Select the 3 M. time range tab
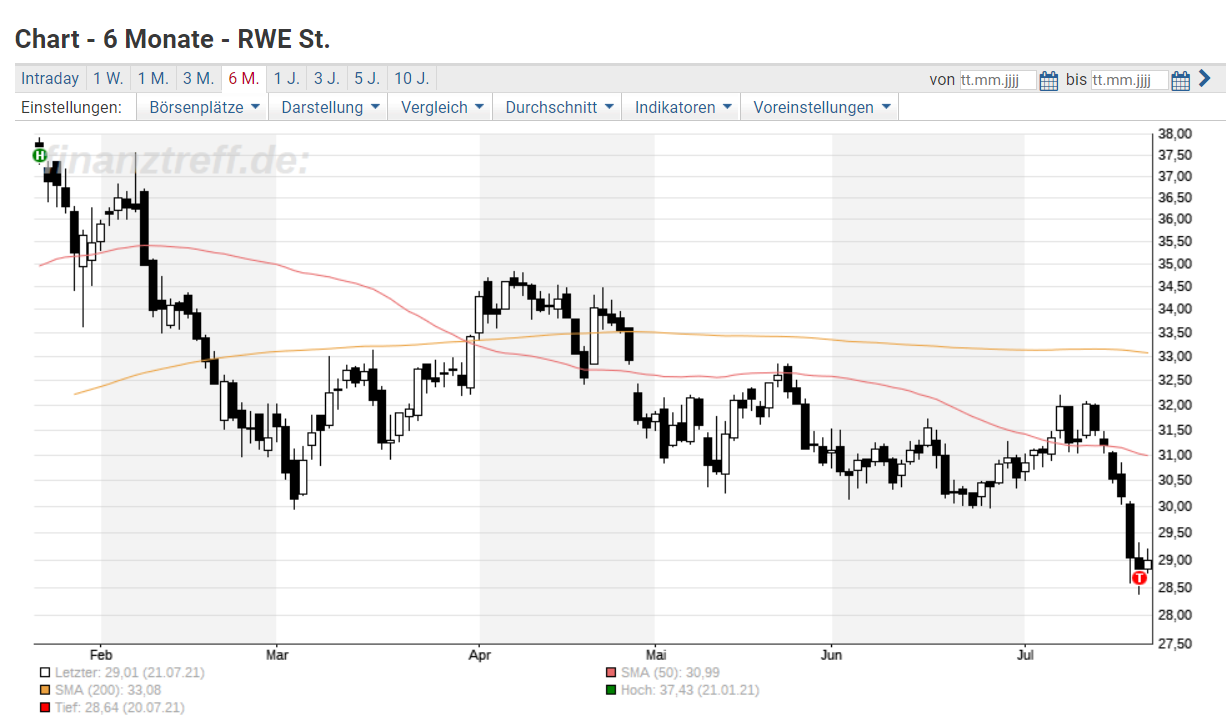Image resolution: width=1226 pixels, height=718 pixels. (x=198, y=79)
